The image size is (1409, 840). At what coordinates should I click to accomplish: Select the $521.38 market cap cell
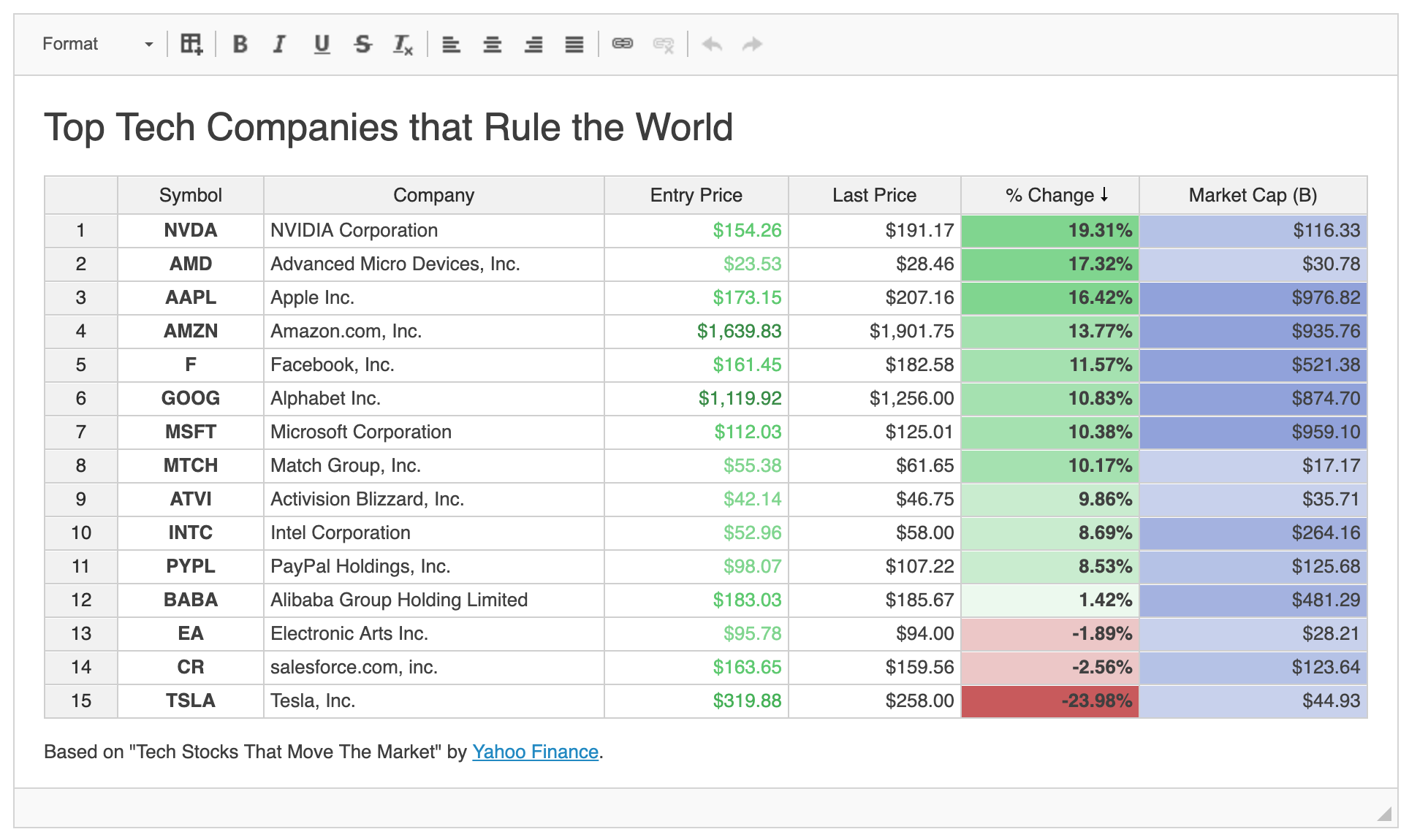pos(1253,364)
